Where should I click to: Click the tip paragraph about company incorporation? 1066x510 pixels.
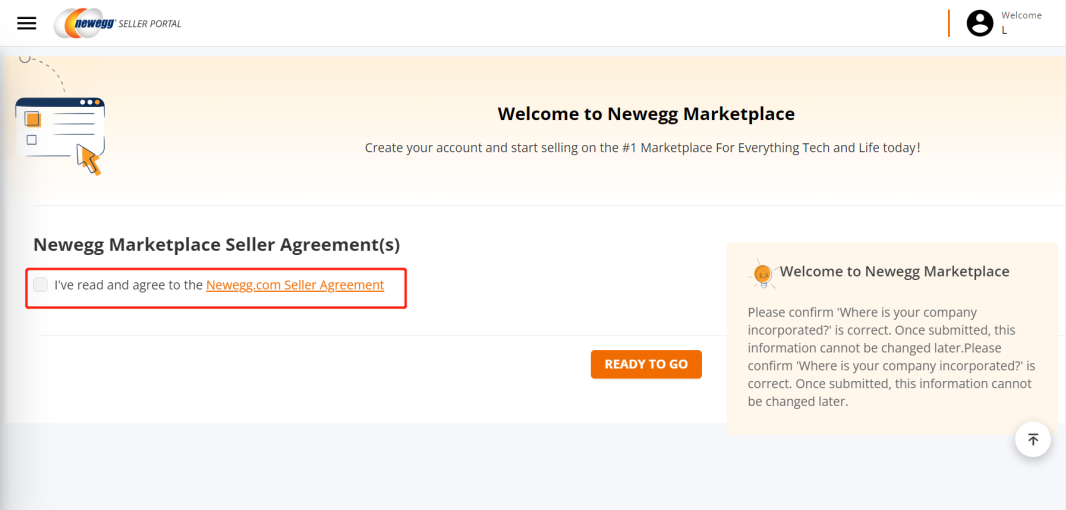tap(890, 357)
